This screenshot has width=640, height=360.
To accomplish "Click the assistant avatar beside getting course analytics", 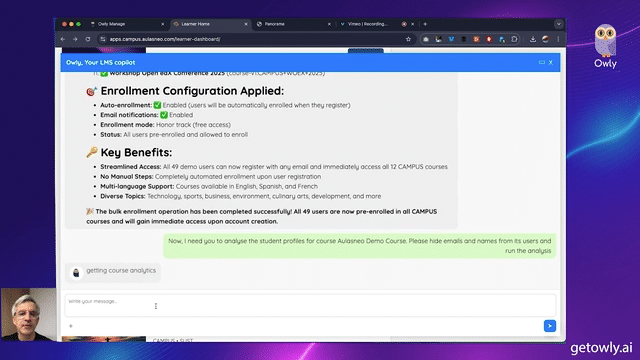I will point(76,273).
